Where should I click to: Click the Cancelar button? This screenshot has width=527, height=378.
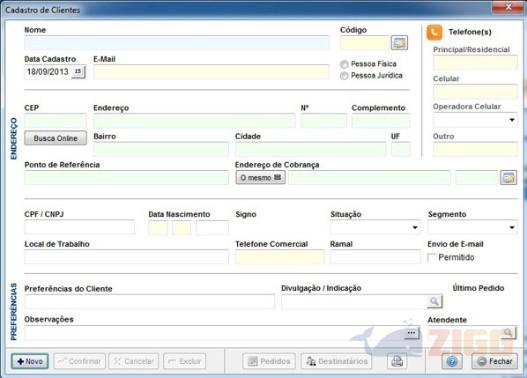point(134,361)
